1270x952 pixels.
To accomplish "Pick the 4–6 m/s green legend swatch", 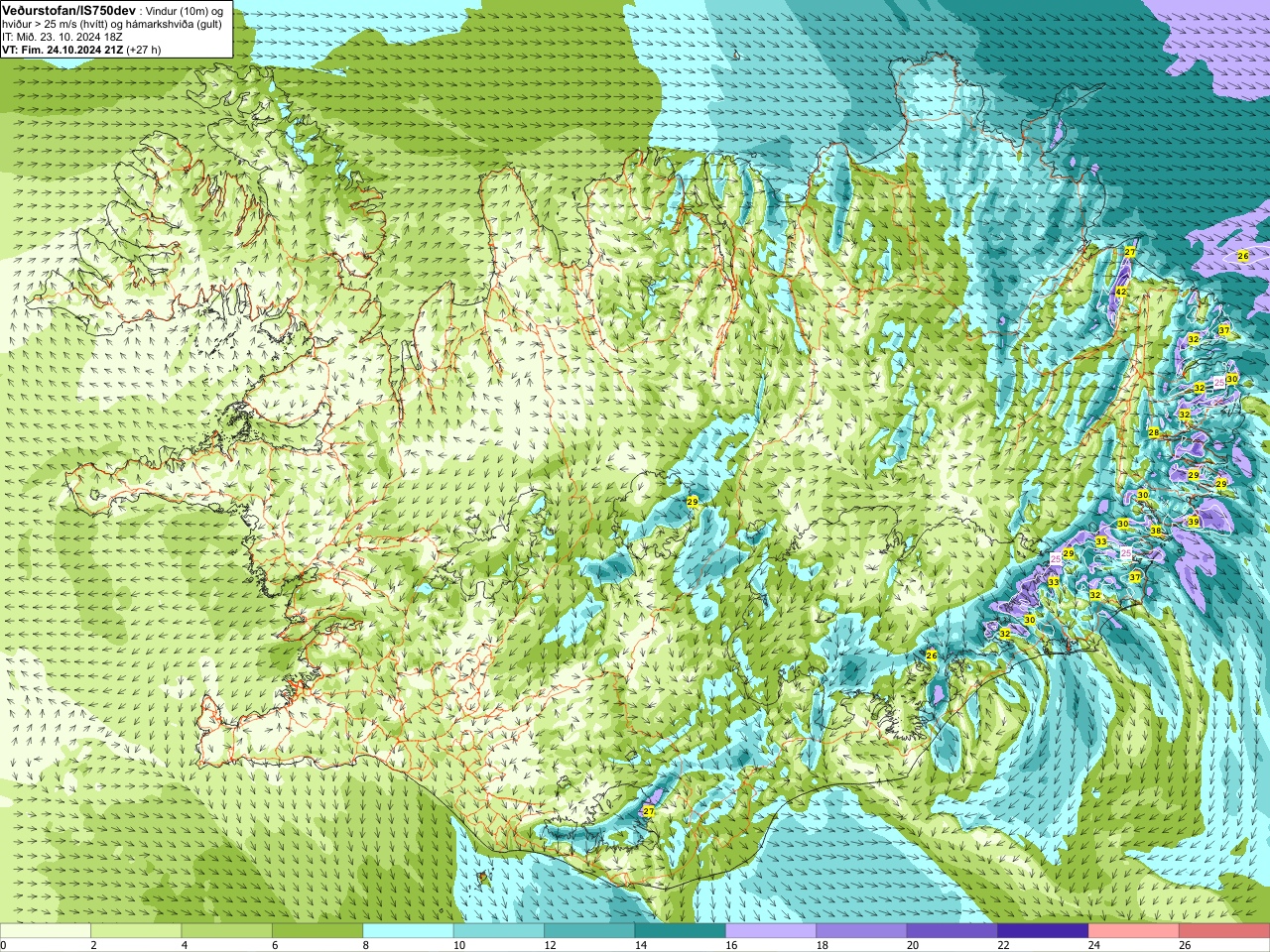I will [227, 931].
